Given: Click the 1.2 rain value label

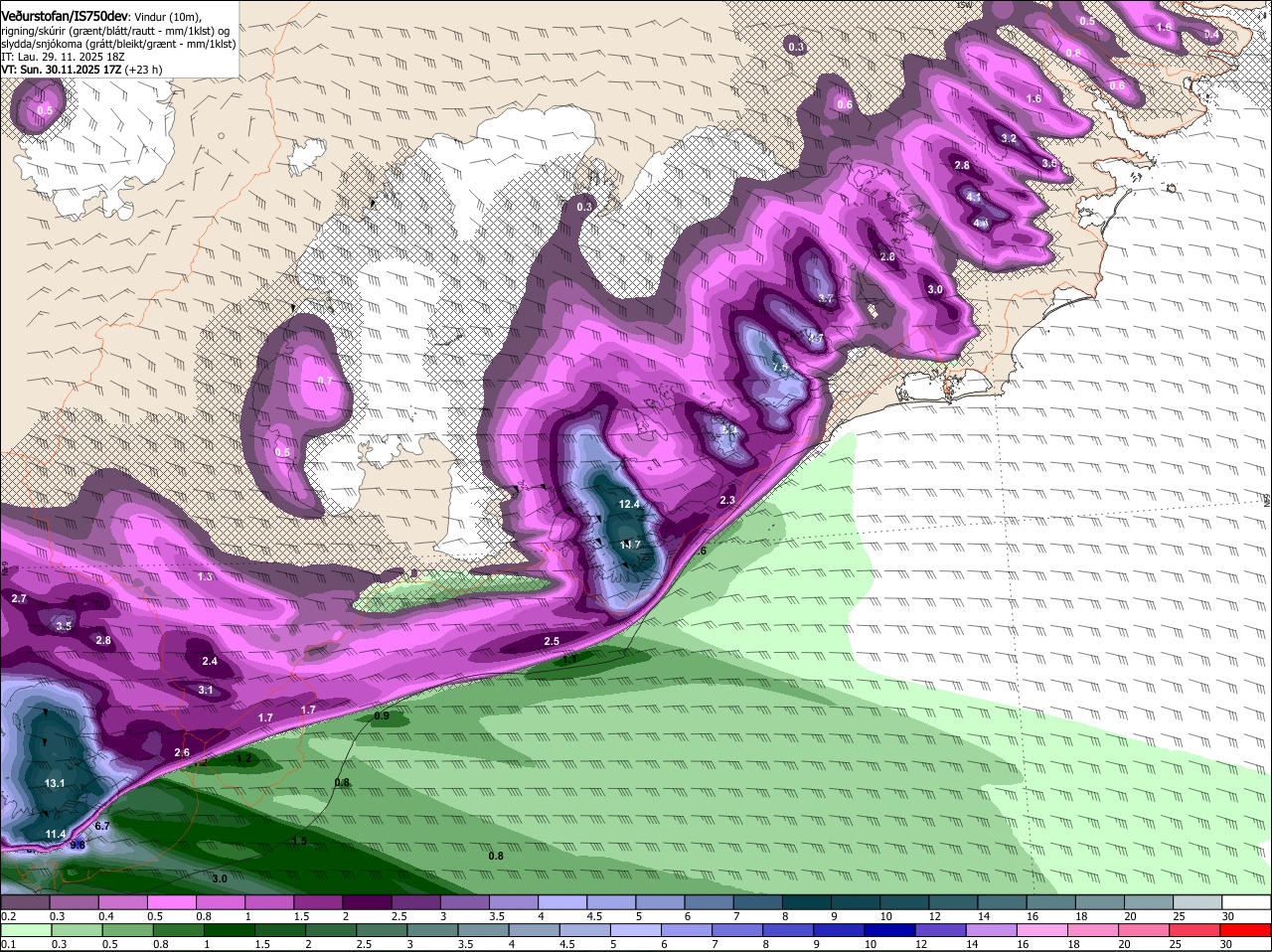Looking at the screenshot, I should tap(244, 758).
